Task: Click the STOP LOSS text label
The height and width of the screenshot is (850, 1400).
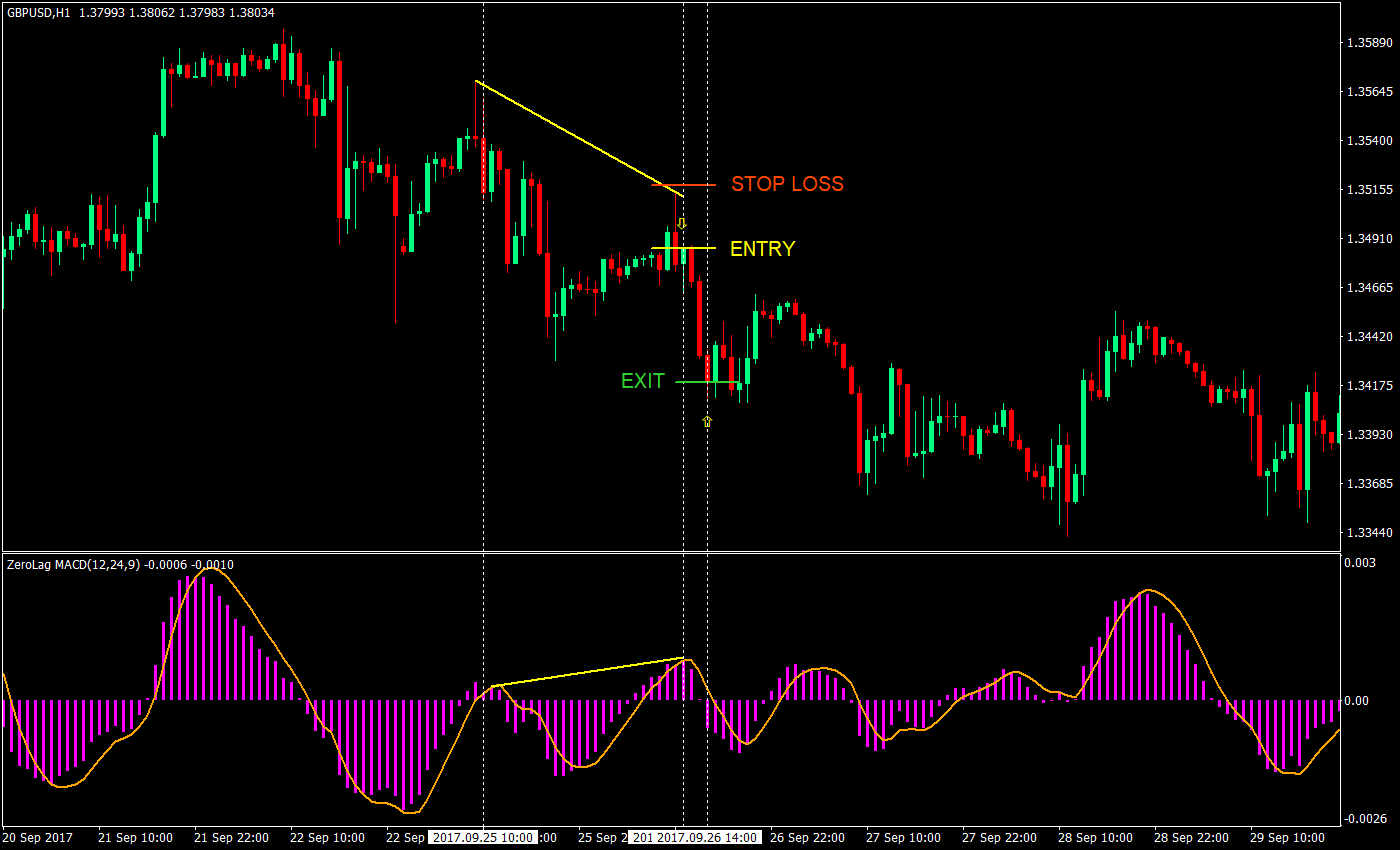Action: [x=788, y=184]
